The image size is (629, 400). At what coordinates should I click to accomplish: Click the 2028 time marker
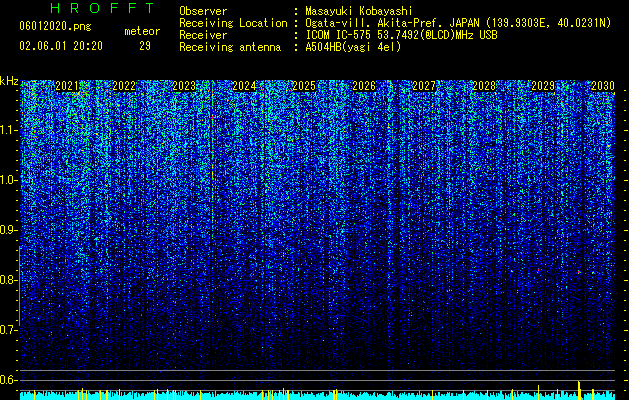click(484, 86)
